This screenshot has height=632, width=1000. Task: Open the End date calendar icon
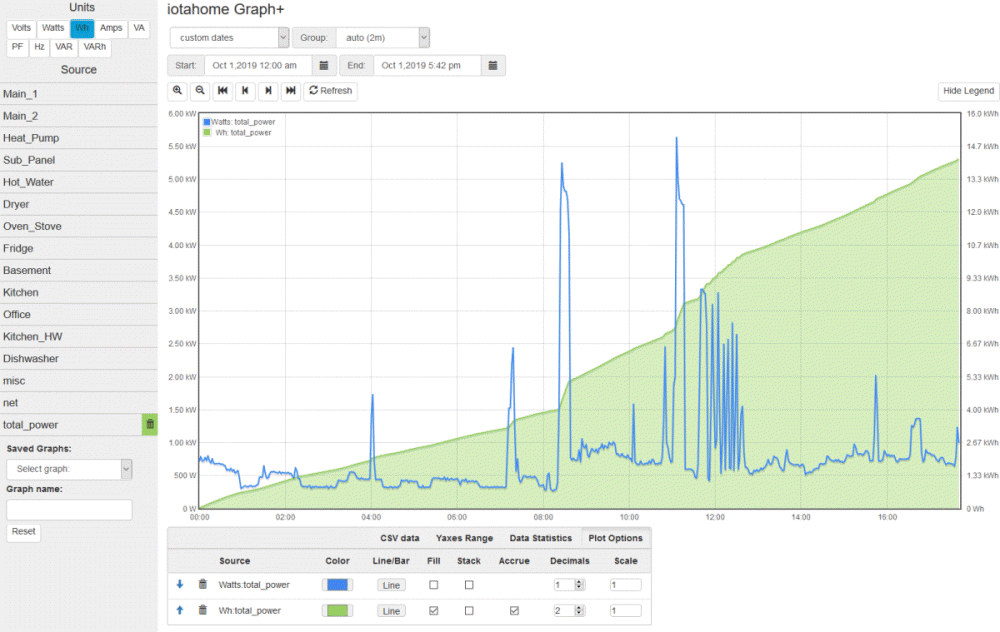[x=493, y=65]
